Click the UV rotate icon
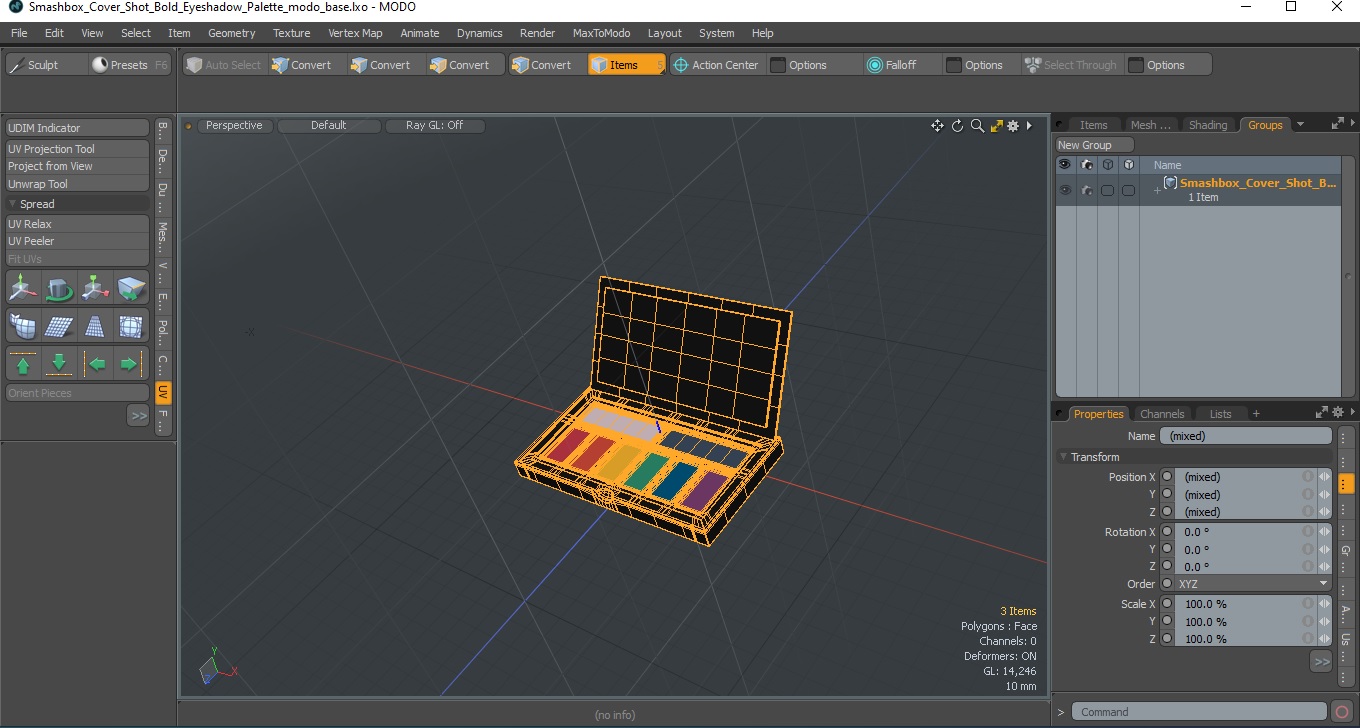1360x728 pixels. (x=59, y=288)
